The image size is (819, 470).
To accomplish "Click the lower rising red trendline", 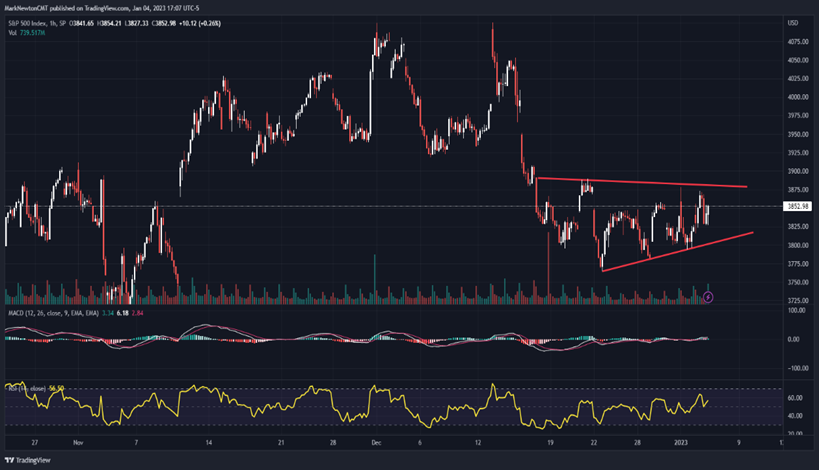I will pos(677,252).
